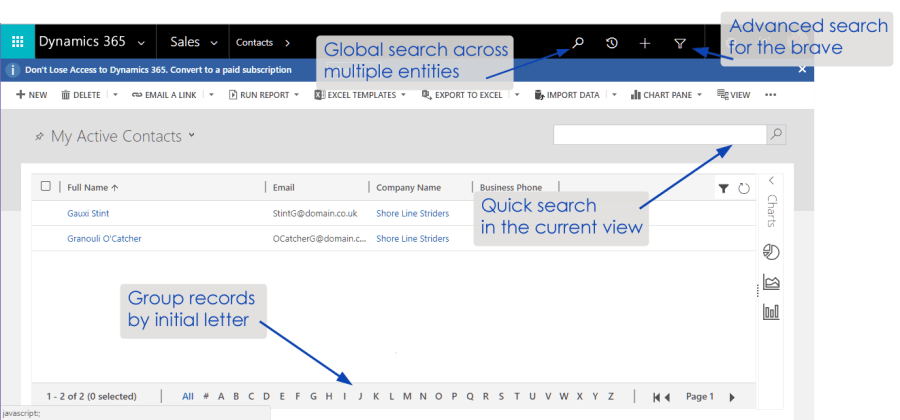Toggle the select-all records checkbox
Image resolution: width=900 pixels, height=420 pixels.
(46, 186)
